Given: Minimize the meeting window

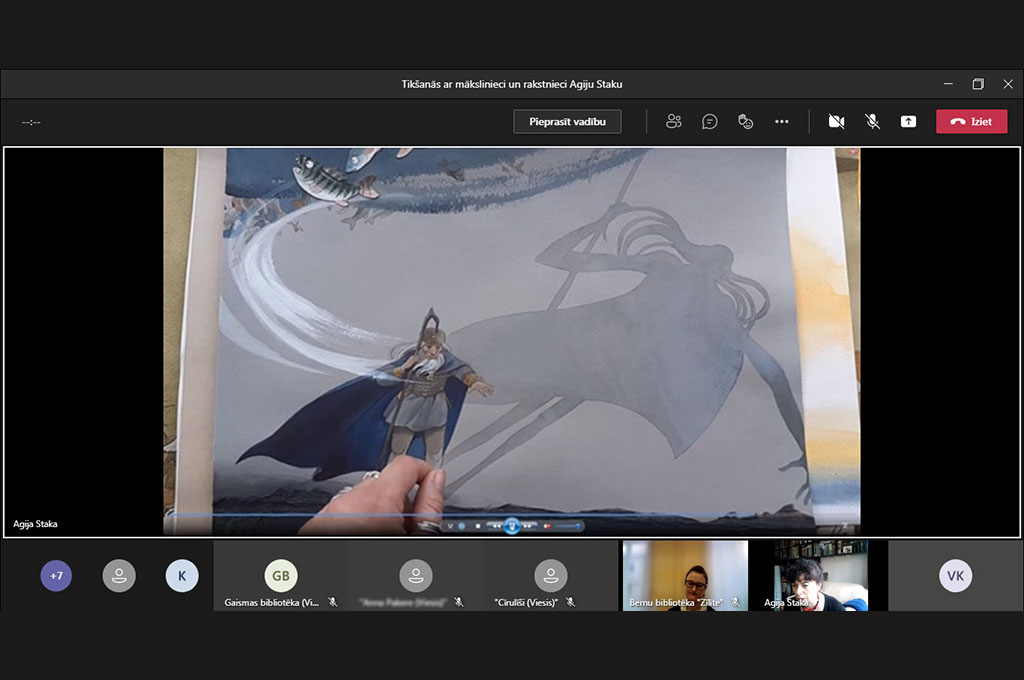Looking at the screenshot, I should pos(948,84).
